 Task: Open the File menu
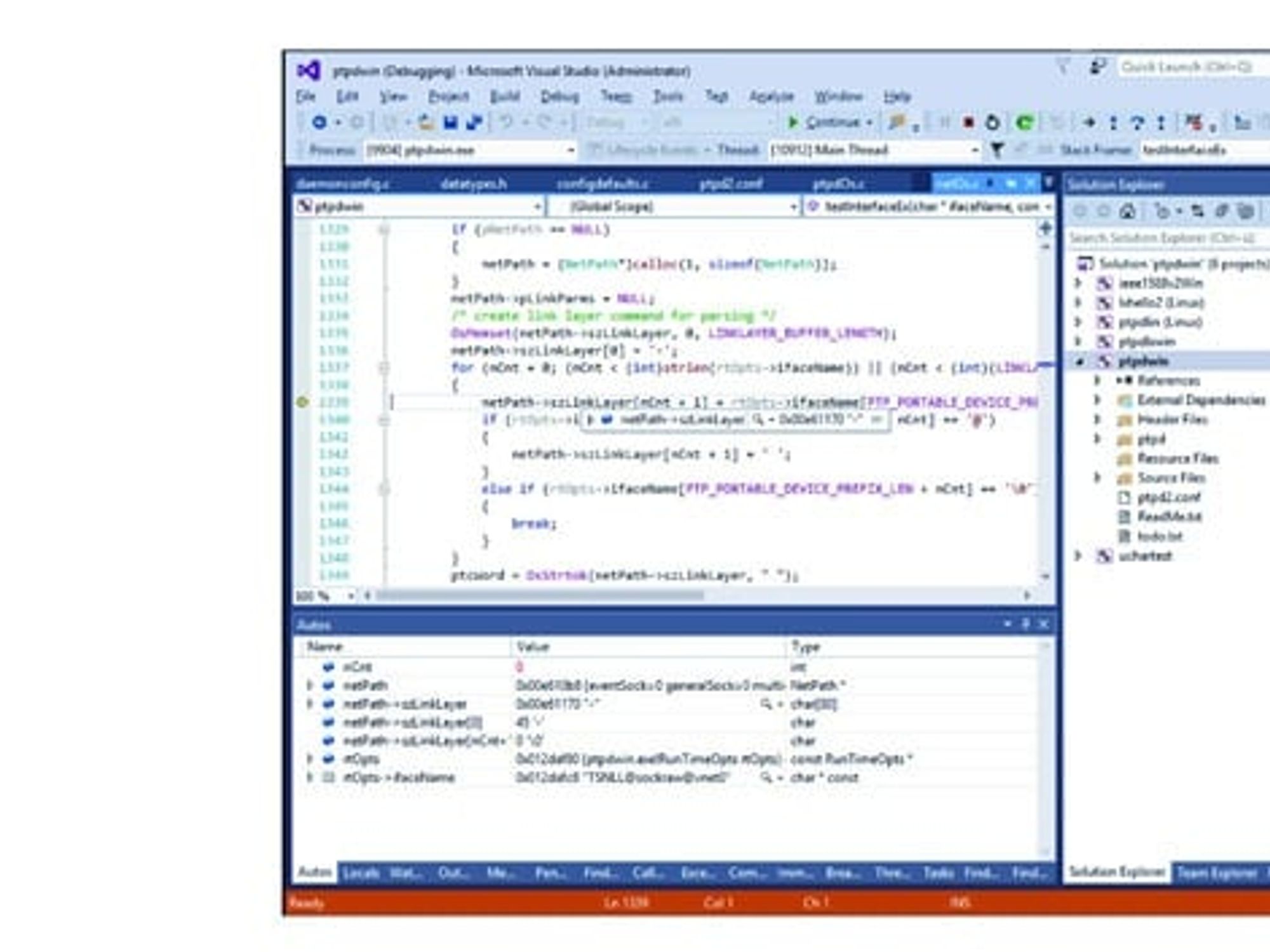pos(306,96)
